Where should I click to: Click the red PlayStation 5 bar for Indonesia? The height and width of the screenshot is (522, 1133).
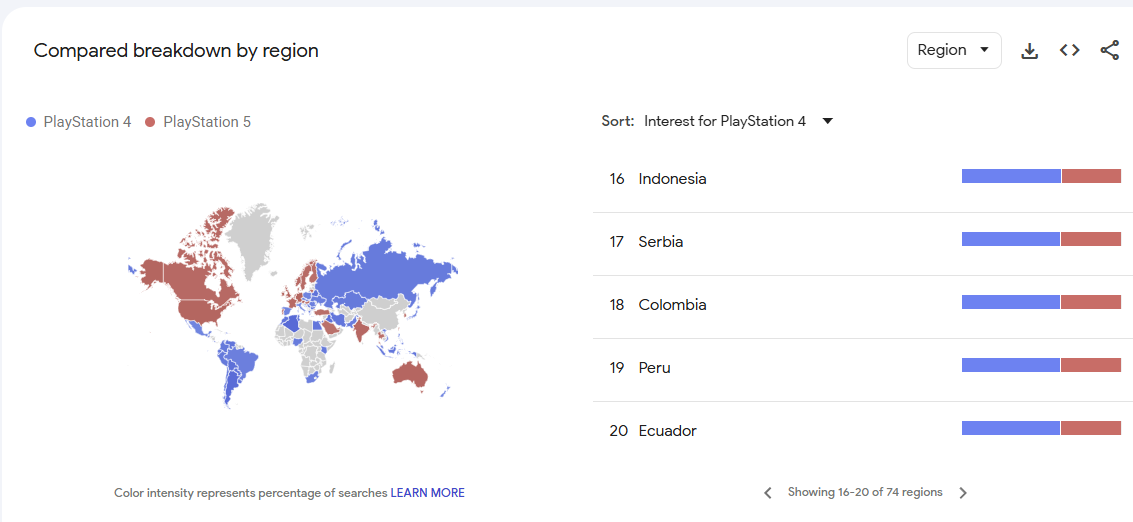1091,176
